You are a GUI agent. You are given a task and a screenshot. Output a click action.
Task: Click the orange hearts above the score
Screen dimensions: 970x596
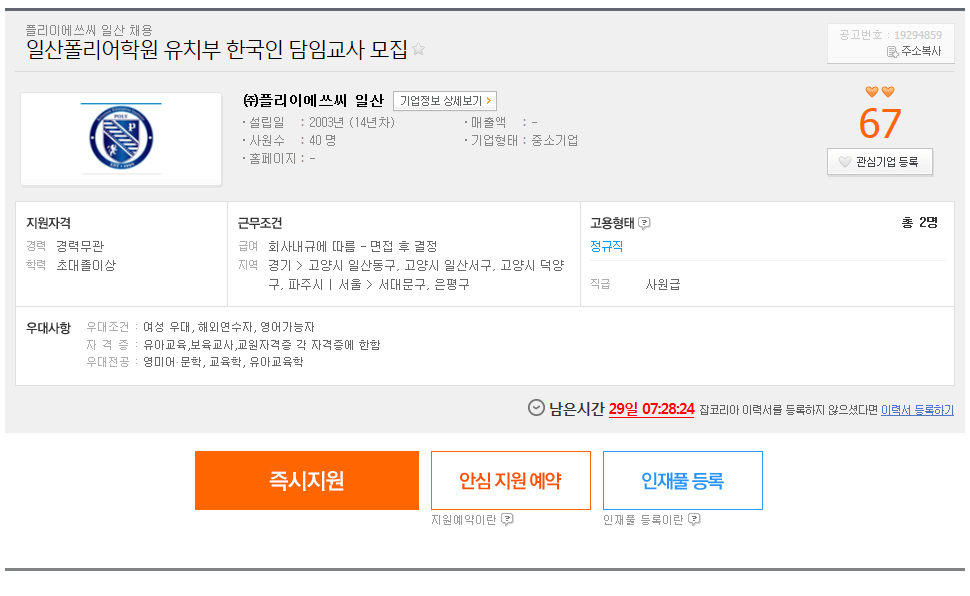coord(880,92)
